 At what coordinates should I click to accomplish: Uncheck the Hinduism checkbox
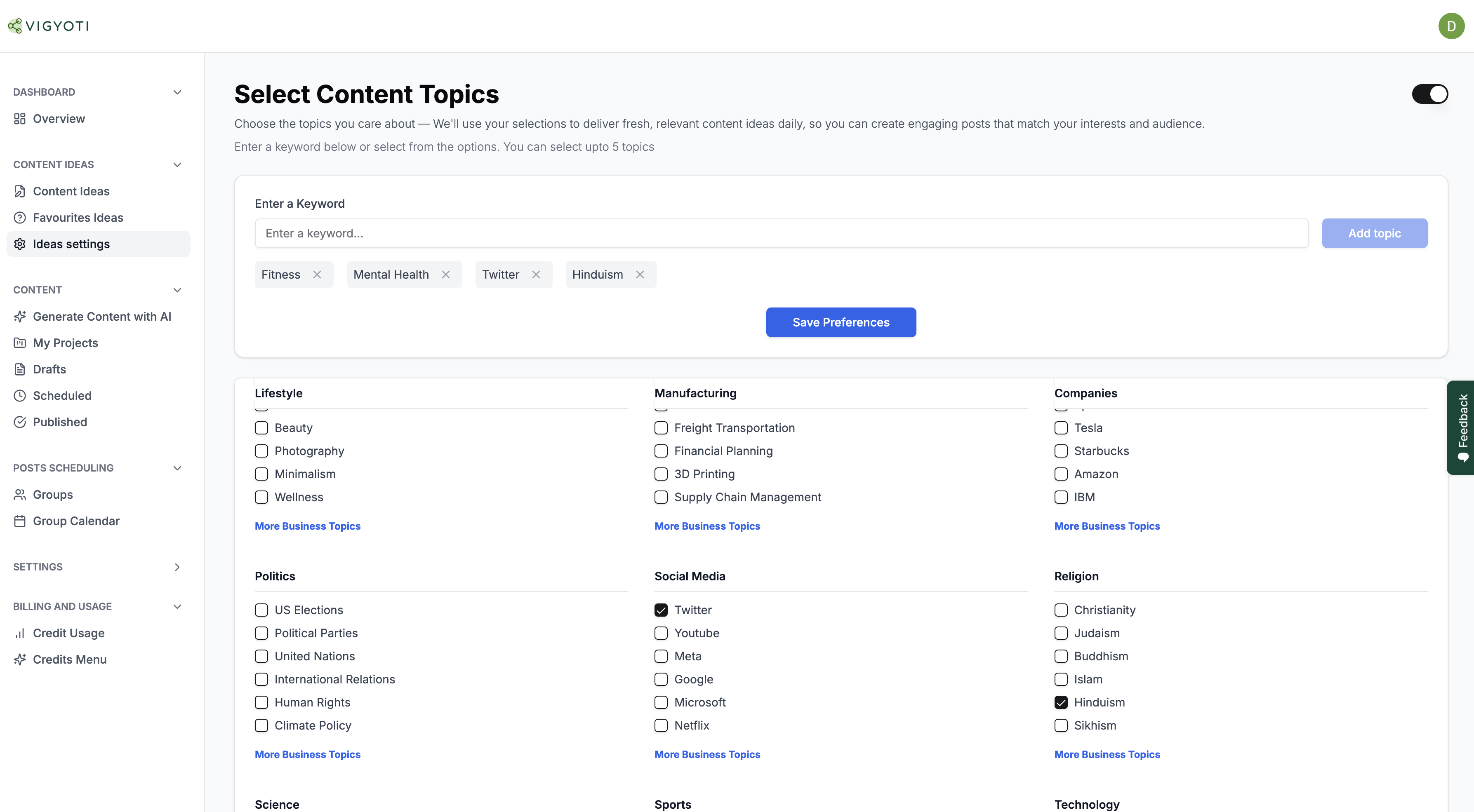click(x=1061, y=702)
